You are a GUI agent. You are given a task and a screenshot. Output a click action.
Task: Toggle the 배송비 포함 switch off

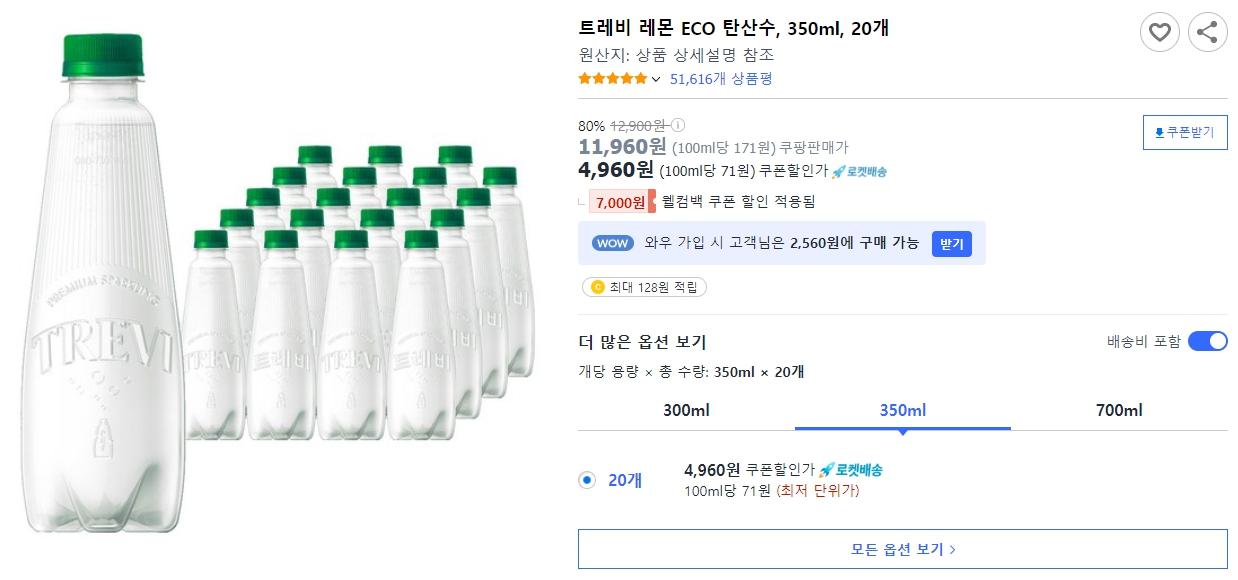tap(1208, 340)
